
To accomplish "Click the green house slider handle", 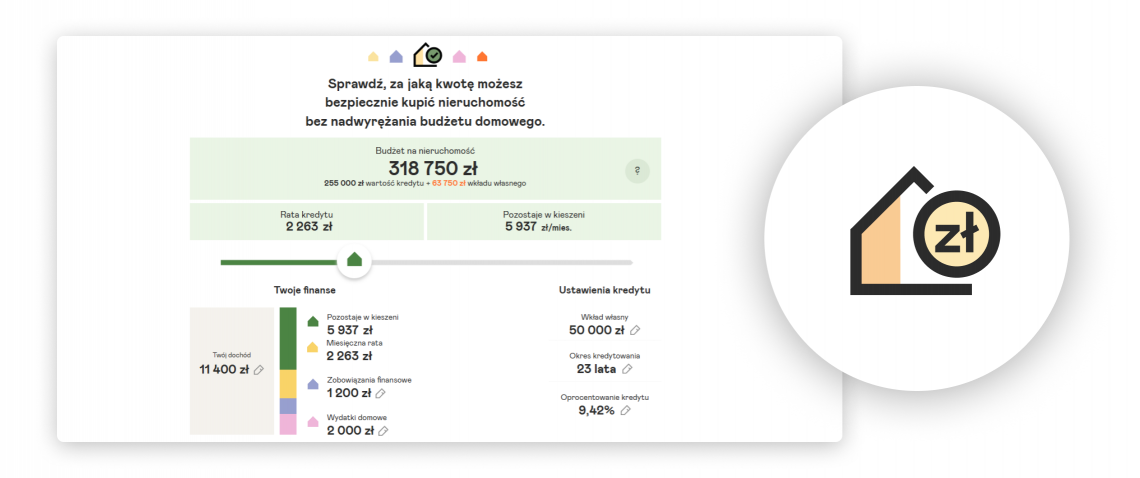I will pyautogui.click(x=354, y=261).
